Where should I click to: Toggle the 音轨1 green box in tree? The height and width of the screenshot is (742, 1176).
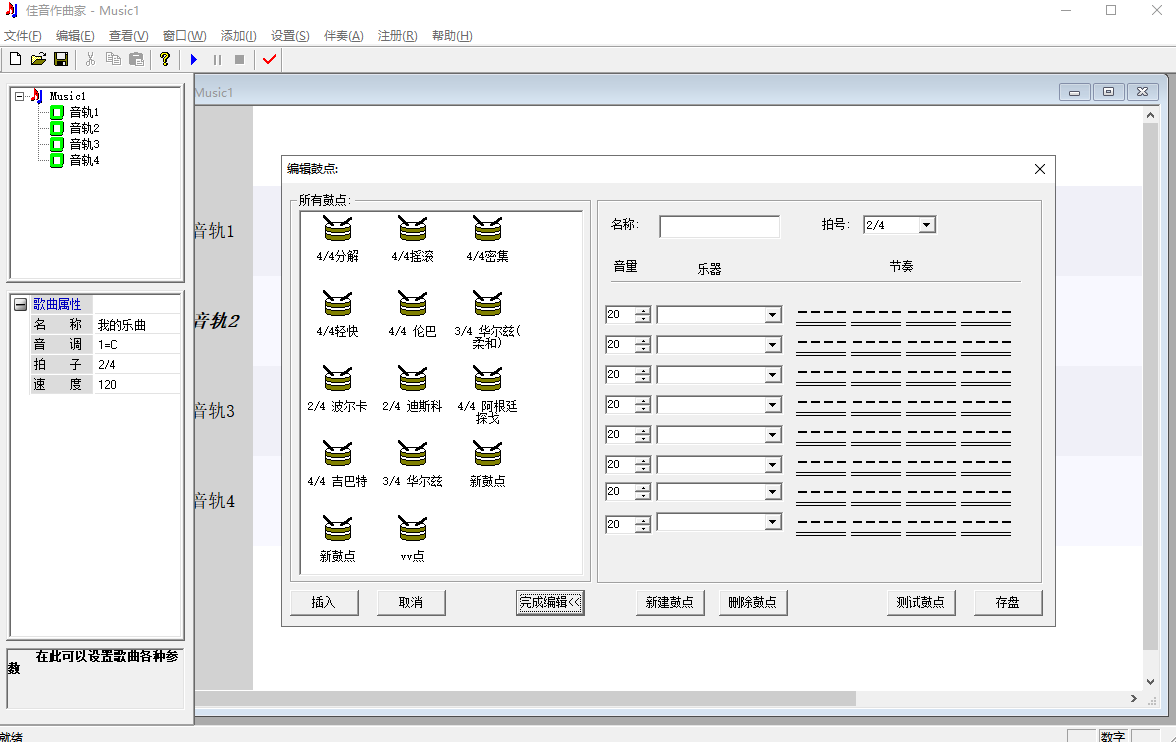(x=57, y=113)
